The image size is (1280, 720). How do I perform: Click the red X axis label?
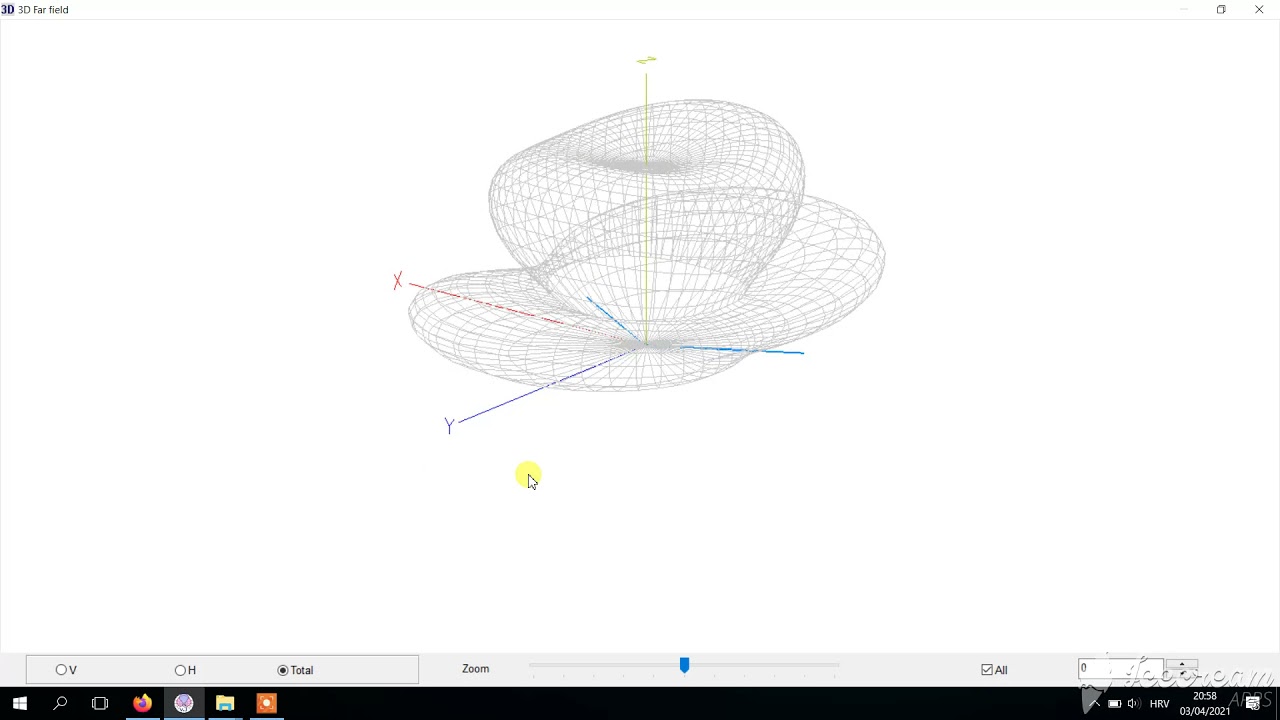tap(398, 281)
